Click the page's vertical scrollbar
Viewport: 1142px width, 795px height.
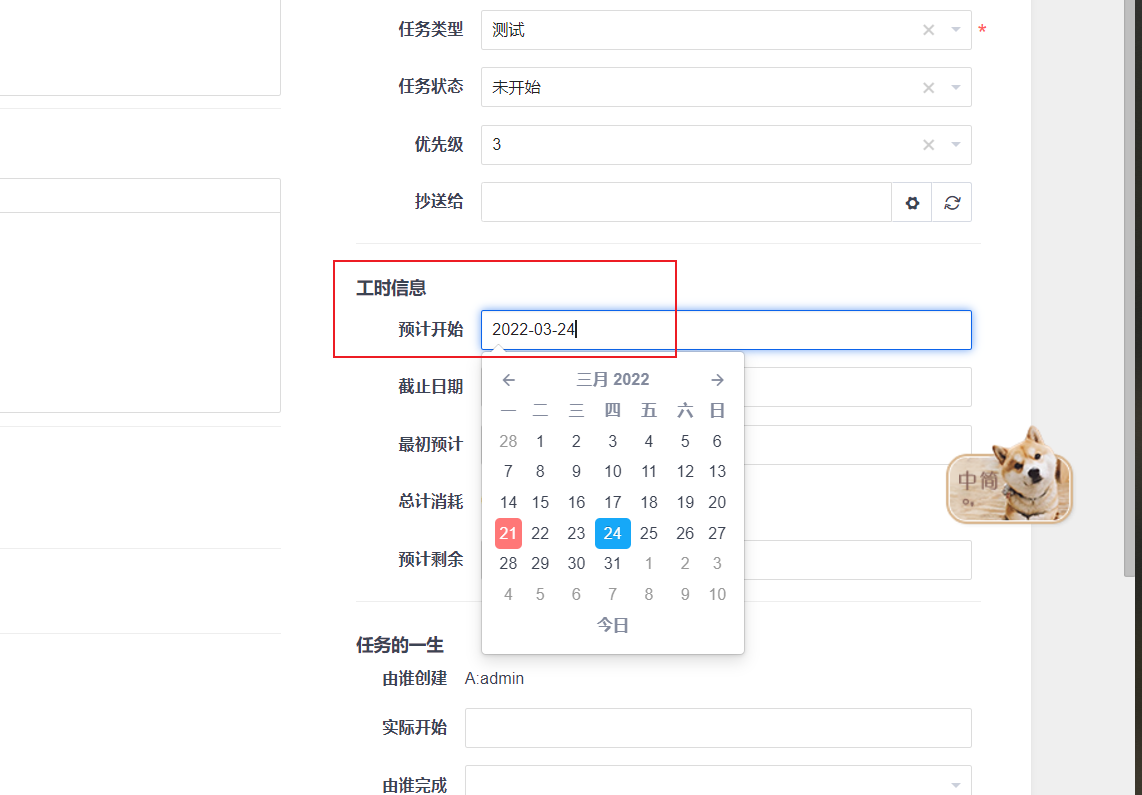(x=1130, y=288)
